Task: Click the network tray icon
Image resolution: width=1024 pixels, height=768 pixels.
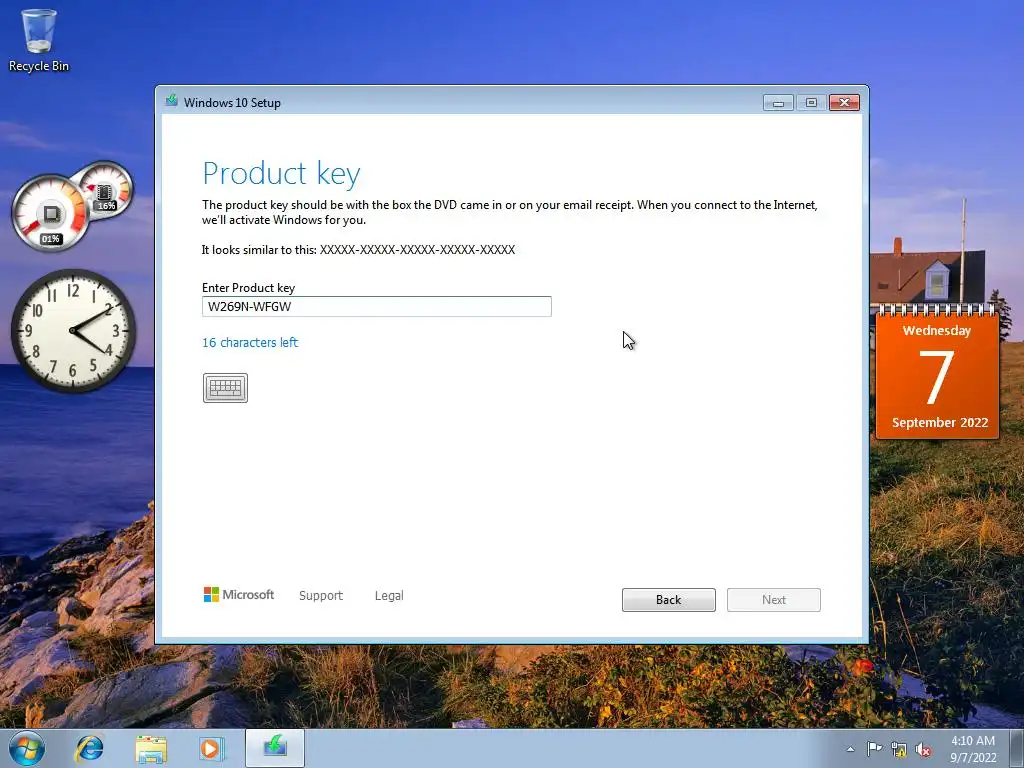Action: point(899,750)
